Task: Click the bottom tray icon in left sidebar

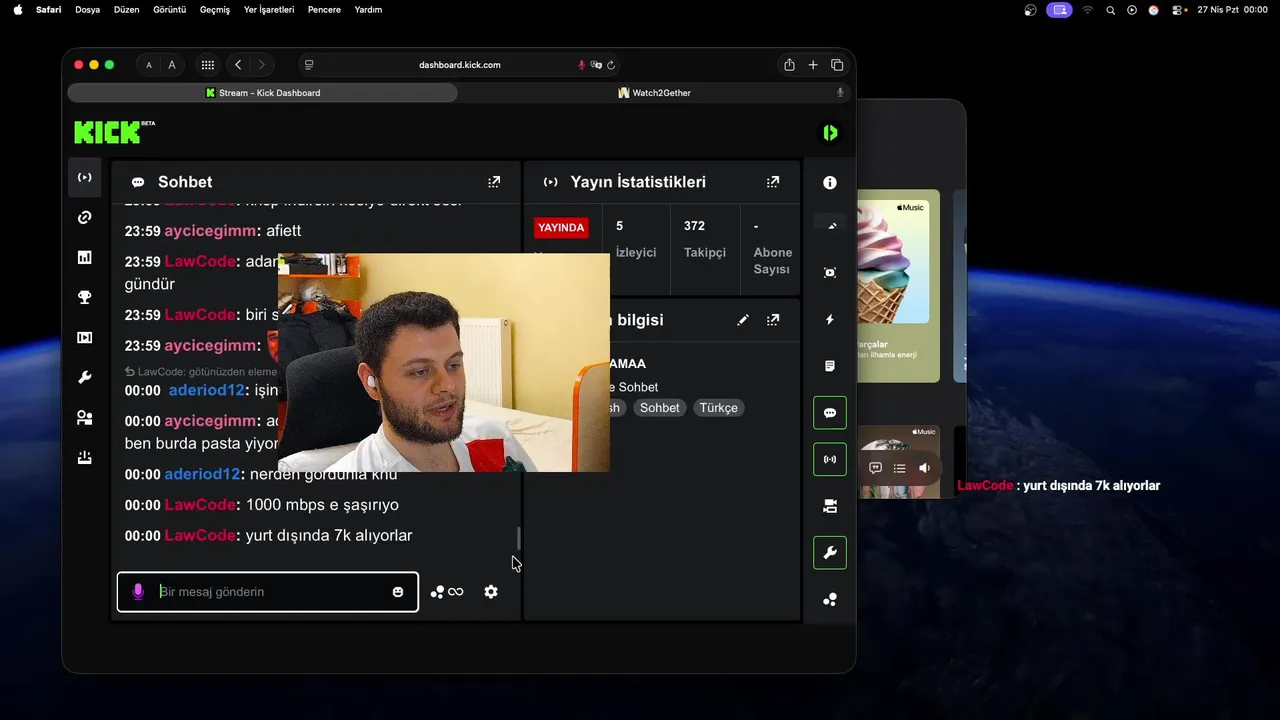Action: point(85,458)
